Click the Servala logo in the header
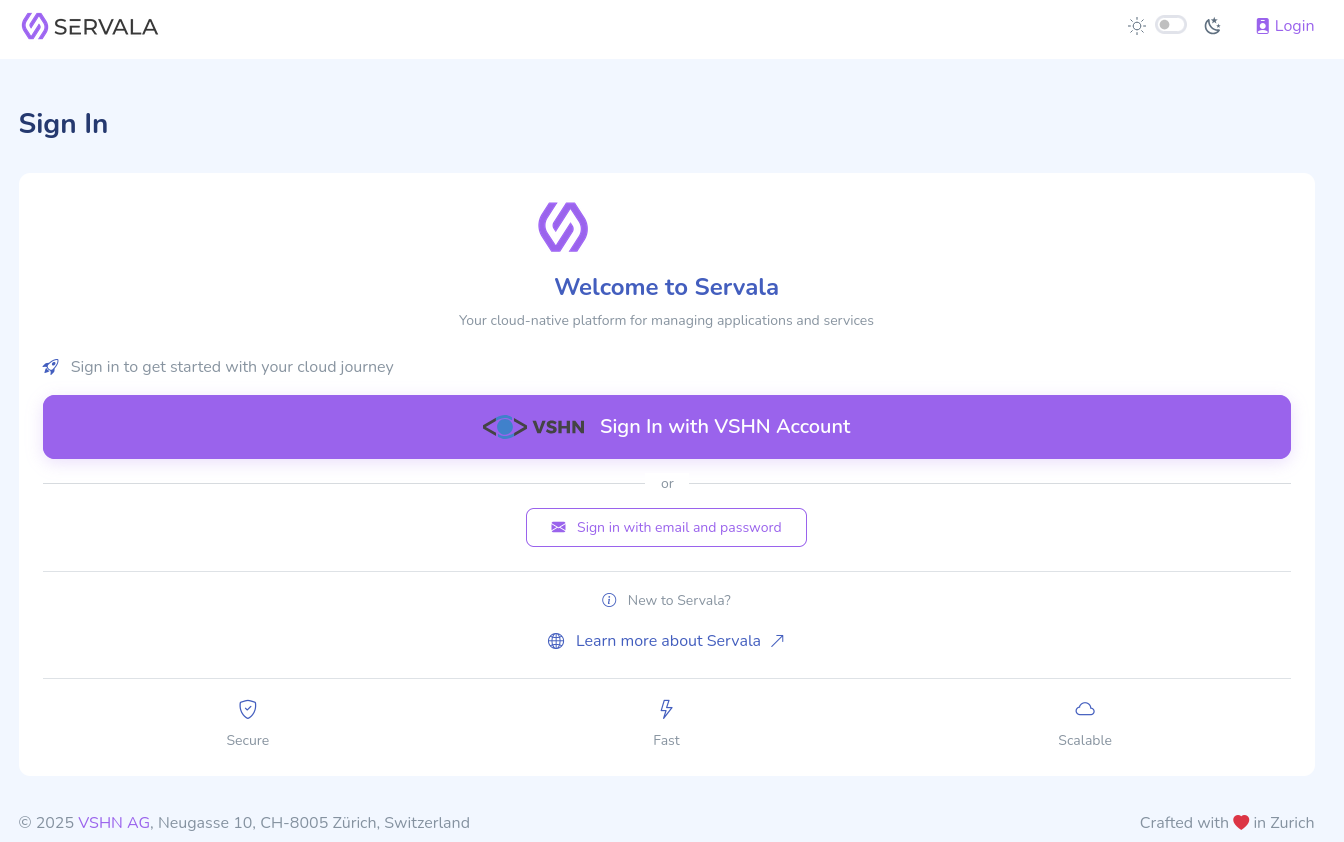This screenshot has width=1344, height=842. point(90,26)
